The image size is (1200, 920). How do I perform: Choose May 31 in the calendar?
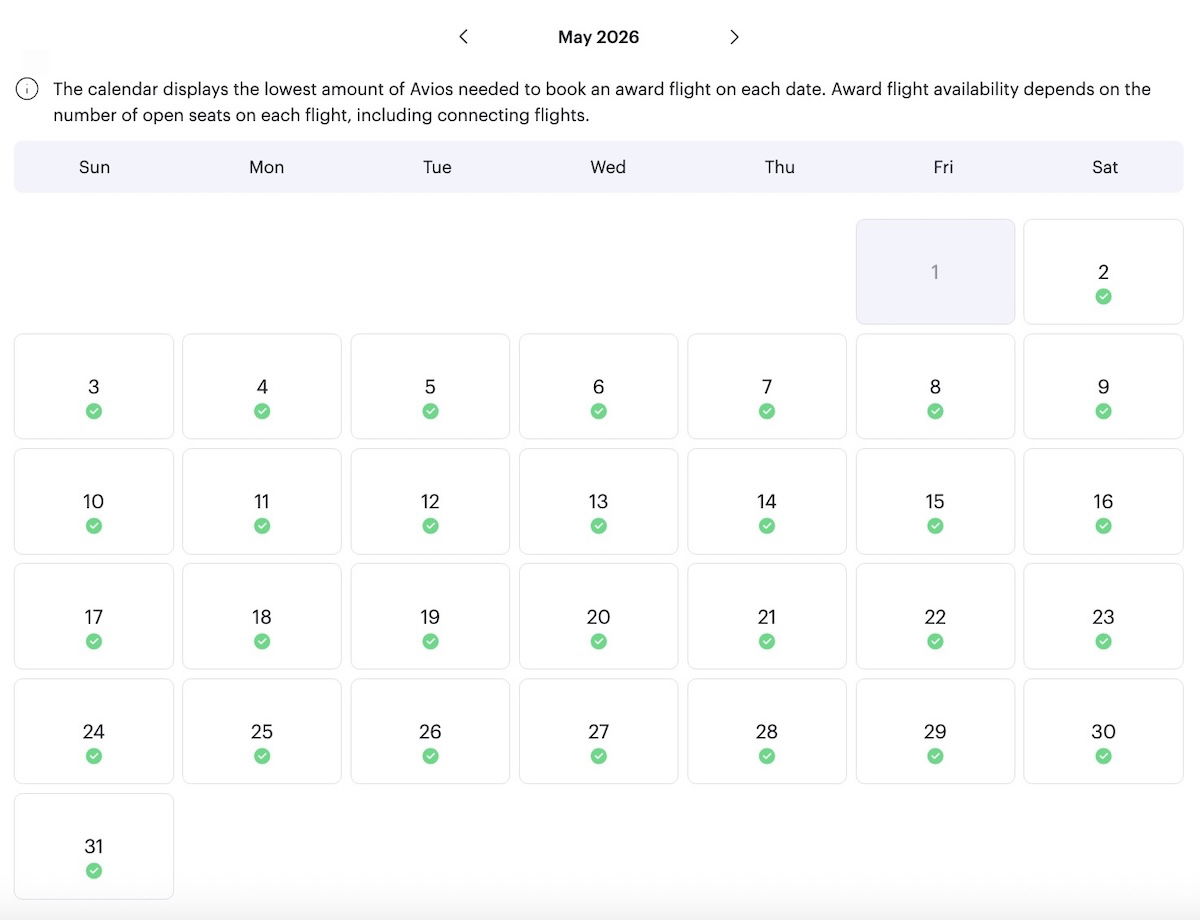pos(94,846)
